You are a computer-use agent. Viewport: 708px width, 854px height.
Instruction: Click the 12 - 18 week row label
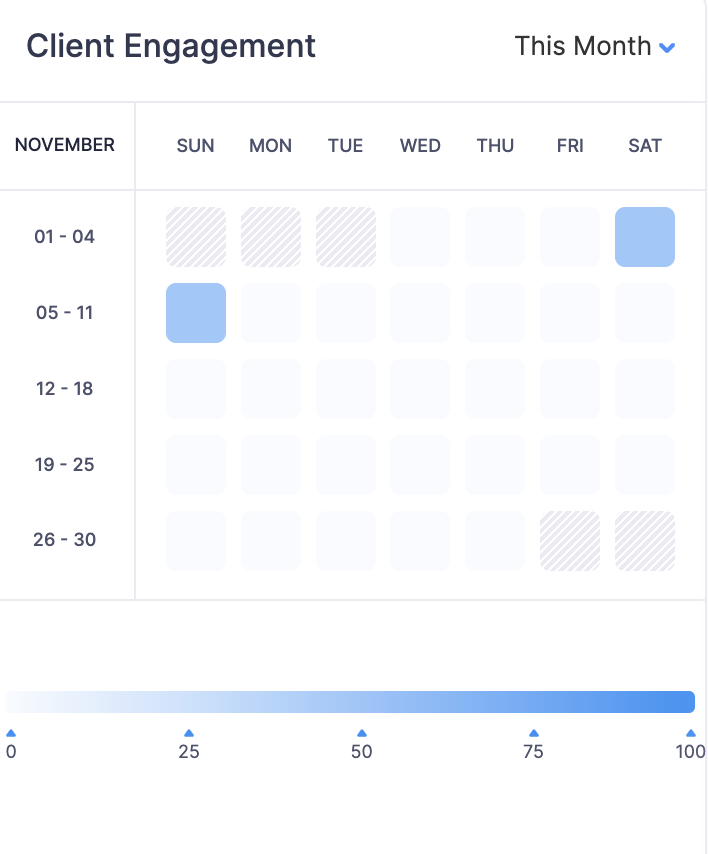(65, 389)
